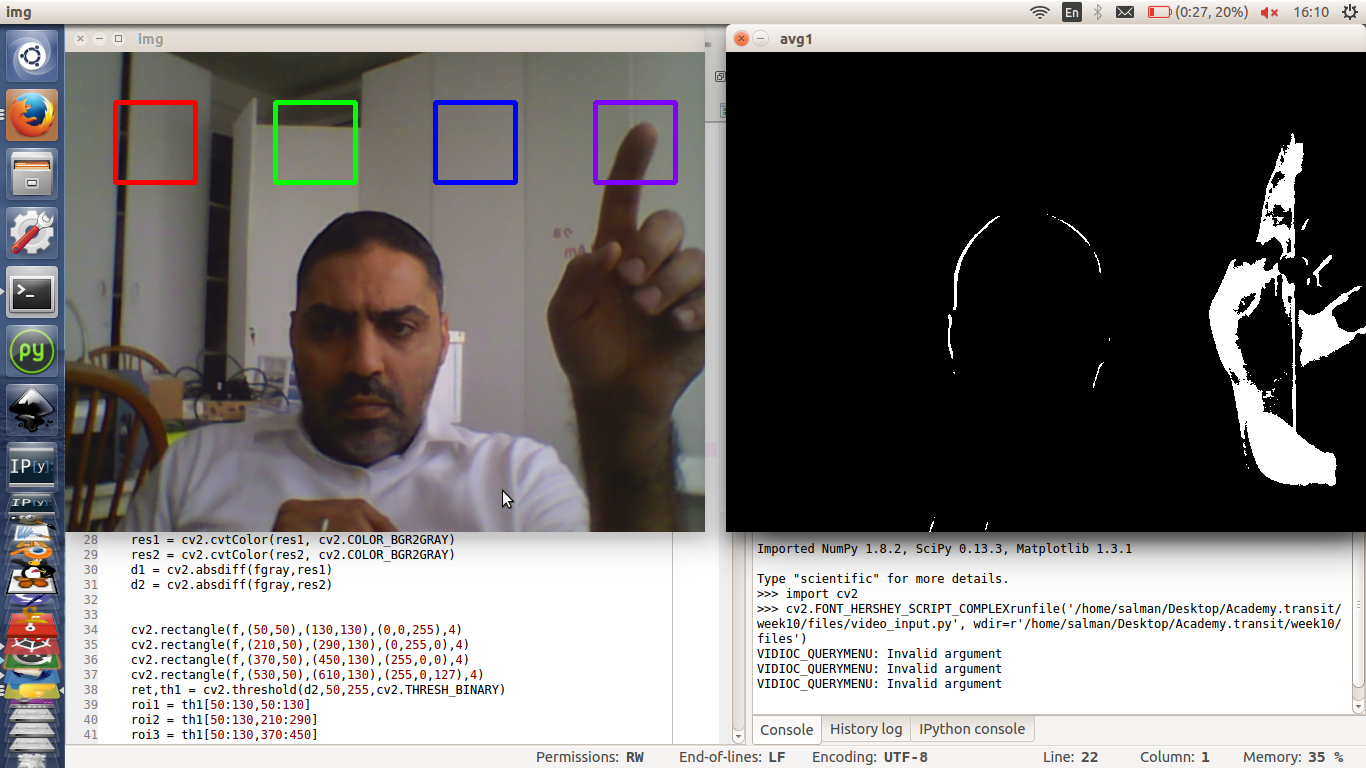The height and width of the screenshot is (768, 1366).
Task: Click the 'Permissions: RW' status entry
Action: 590,757
